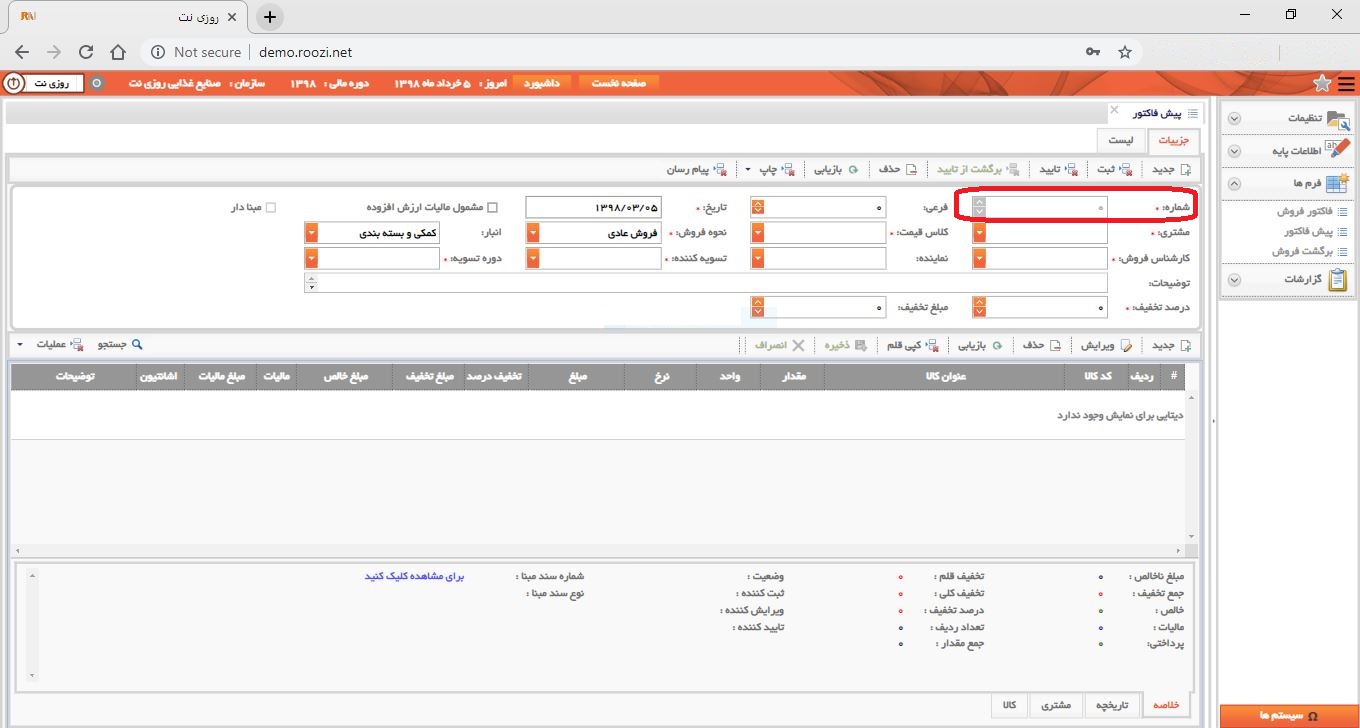This screenshot has height=728, width=1360.
Task: Click the کپی قلم (copy item) button
Action: 912,345
